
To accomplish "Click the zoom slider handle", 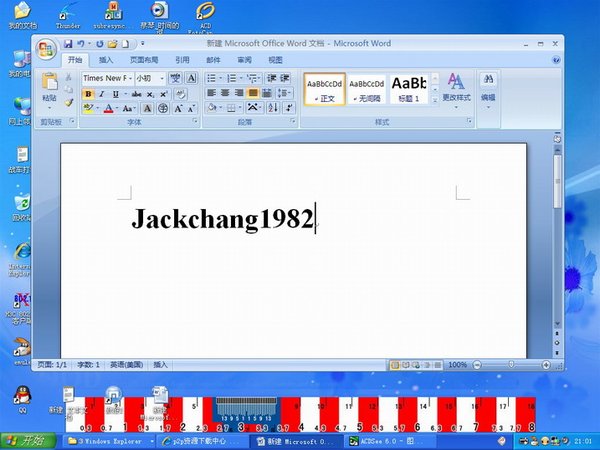I will [511, 365].
